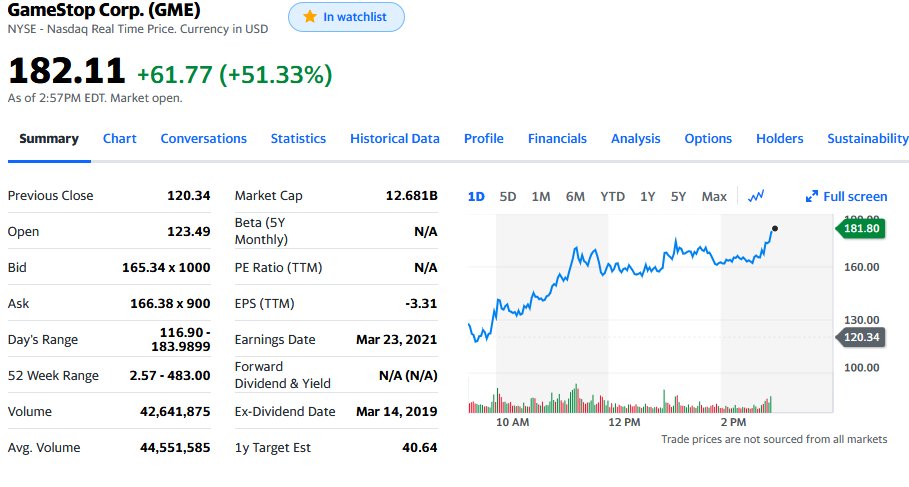Screen dimensions: 909x487
Task: Click the Previous Close value 120.34
Action: point(188,195)
